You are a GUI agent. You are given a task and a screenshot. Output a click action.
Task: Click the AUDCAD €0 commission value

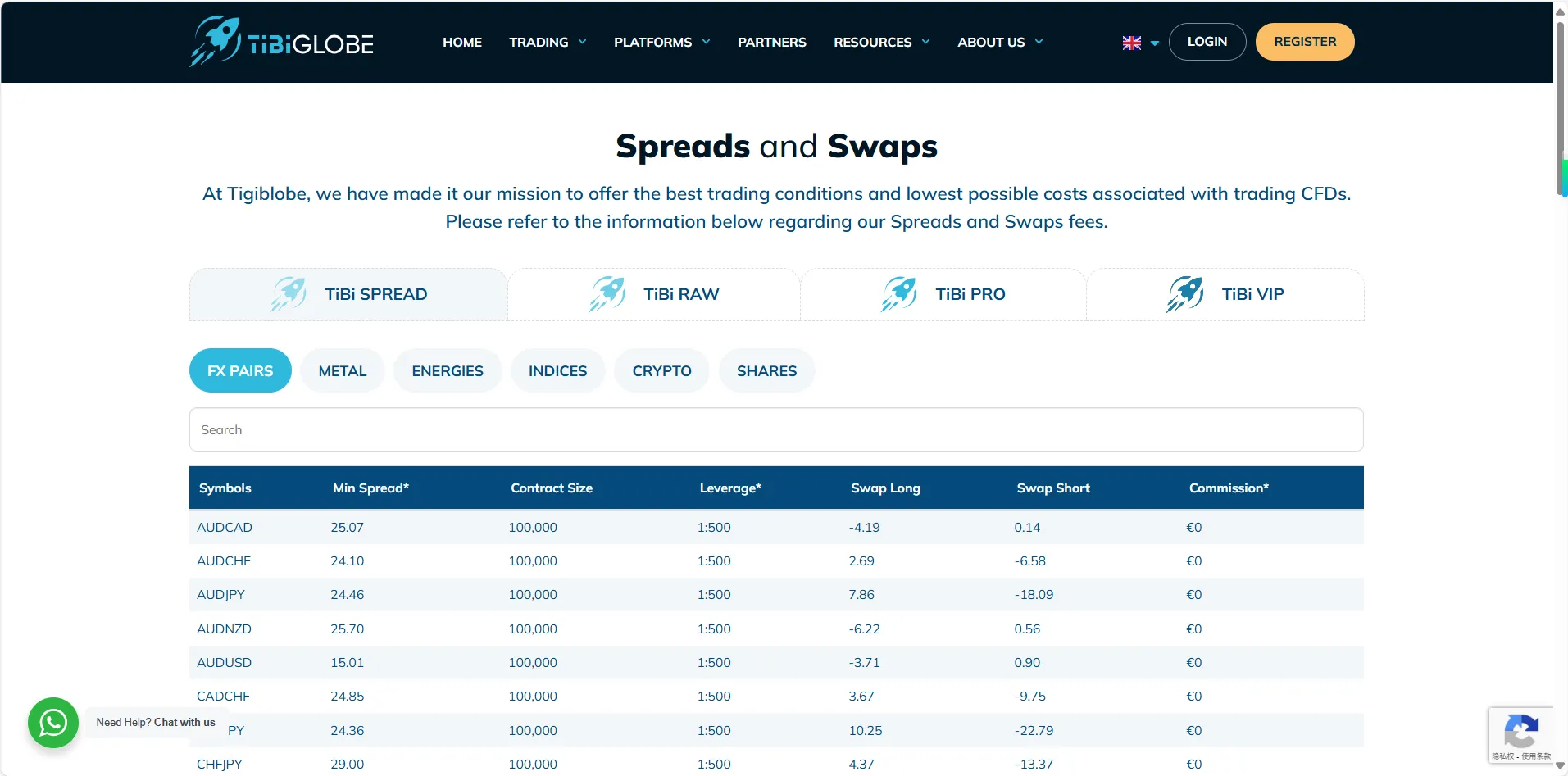click(1193, 527)
